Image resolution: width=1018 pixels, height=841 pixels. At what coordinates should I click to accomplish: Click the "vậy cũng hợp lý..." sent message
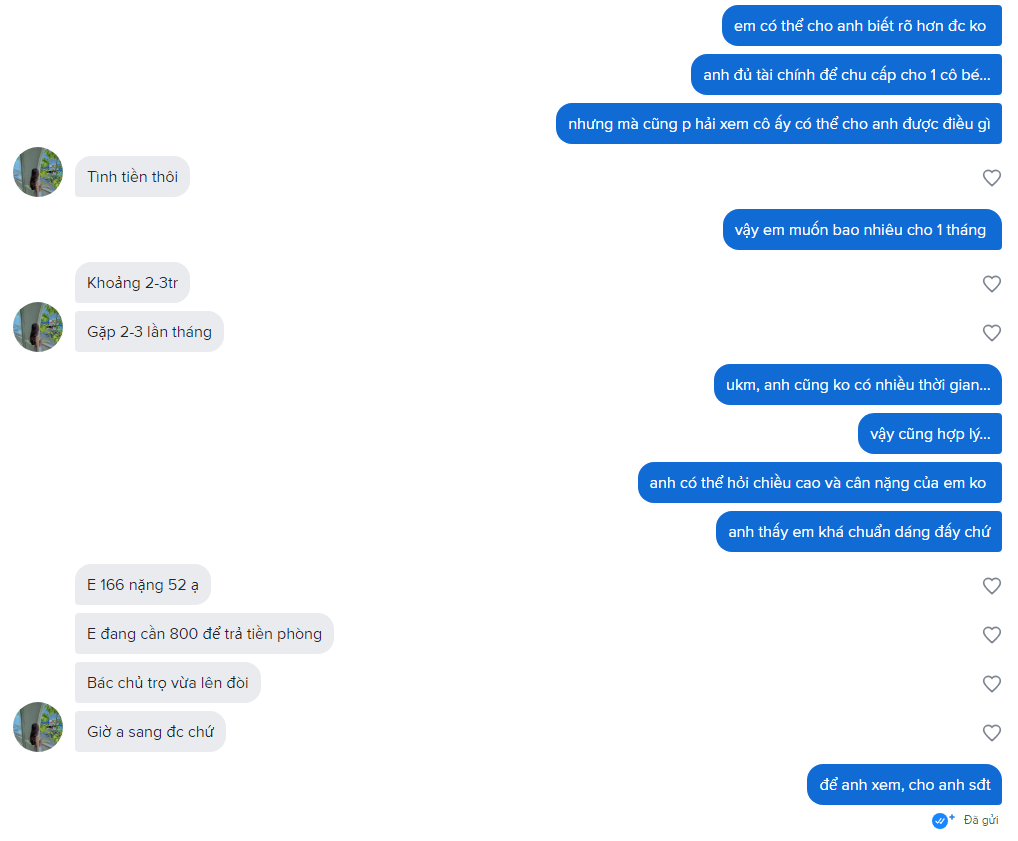click(x=929, y=434)
